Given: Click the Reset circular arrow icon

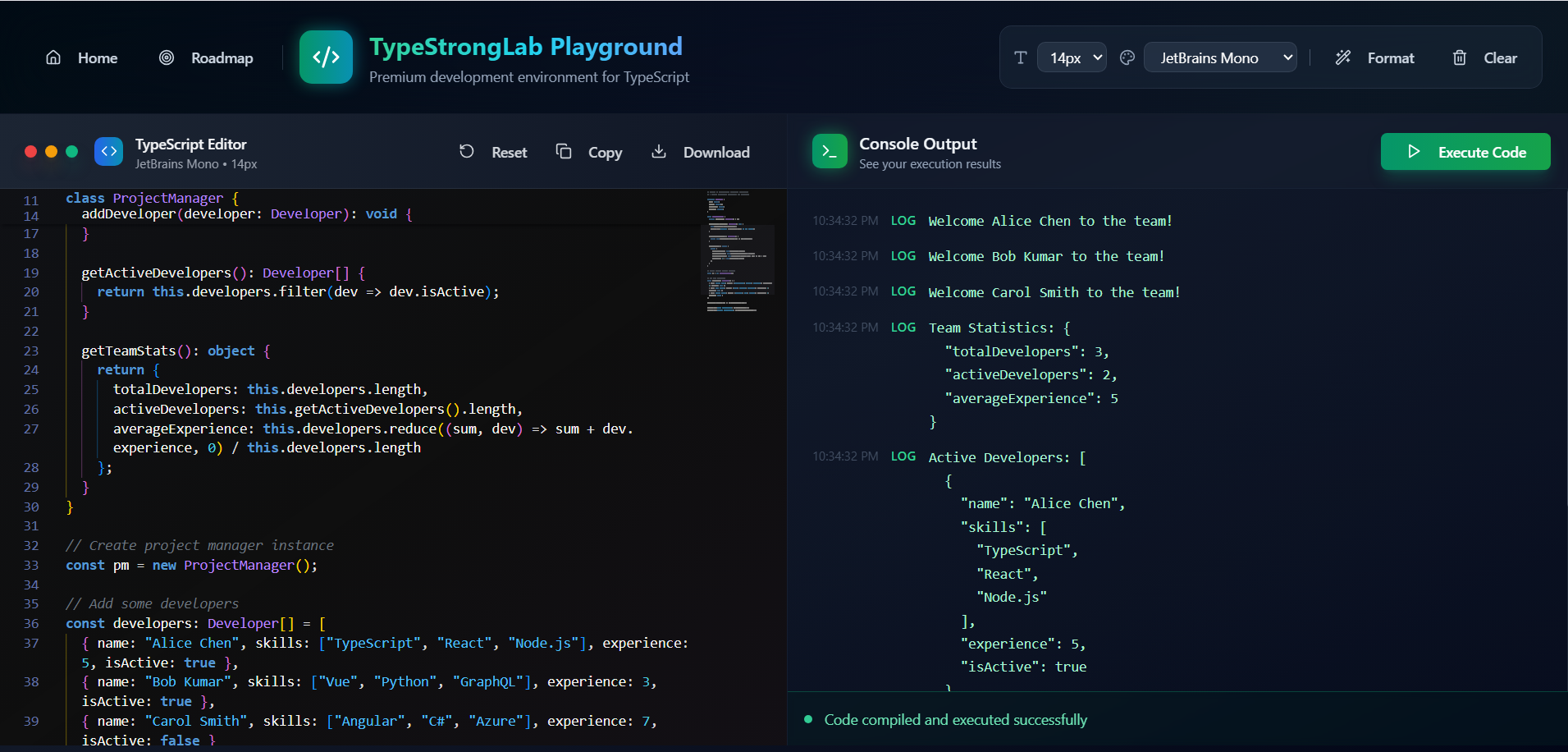Looking at the screenshot, I should click(x=467, y=151).
